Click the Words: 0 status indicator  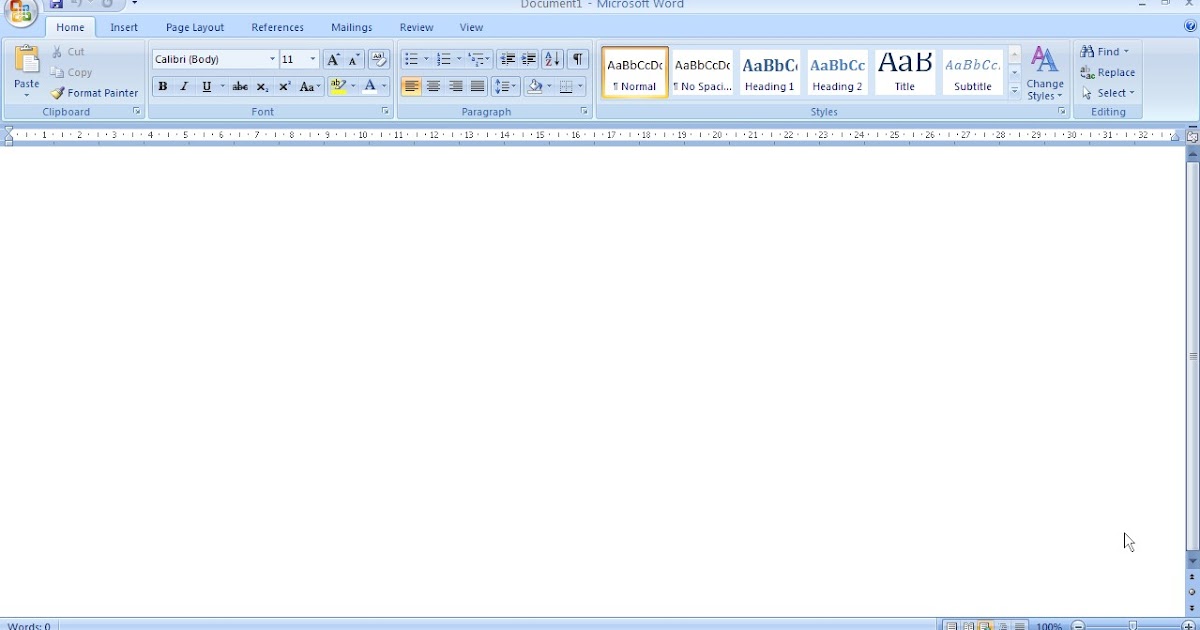(x=29, y=626)
